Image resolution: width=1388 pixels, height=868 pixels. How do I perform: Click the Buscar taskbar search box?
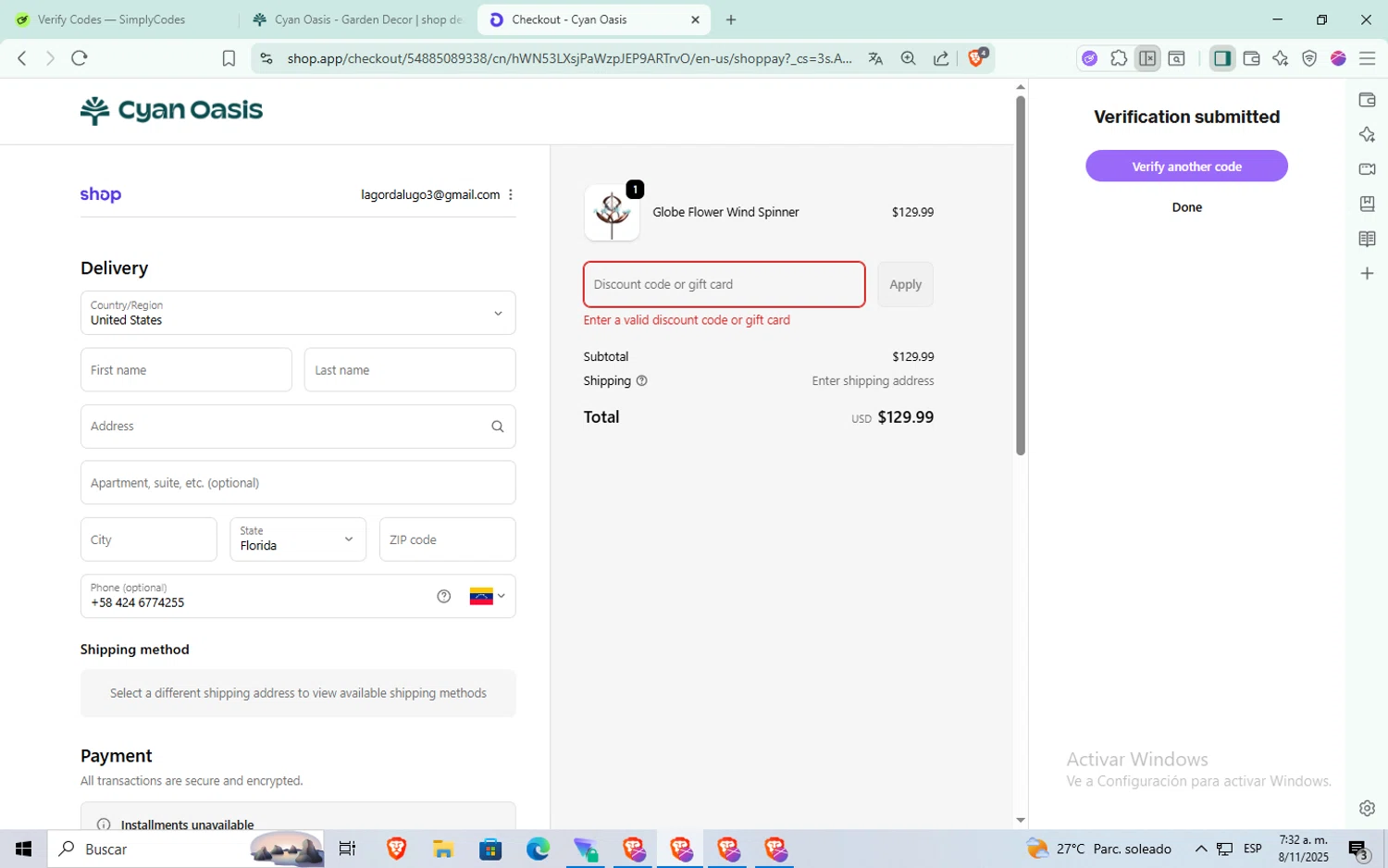(185, 849)
